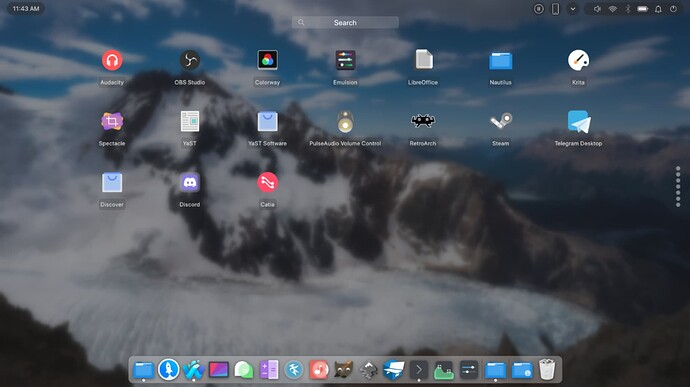This screenshot has width=690, height=387.
Task: Open Discord
Action: (x=190, y=182)
